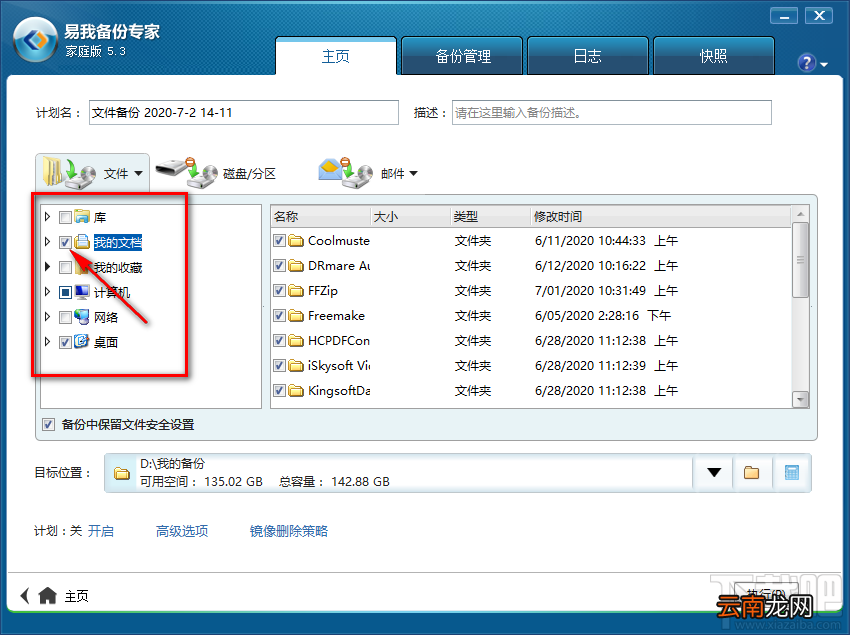This screenshot has width=850, height=635.
Task: Click the 开启 schedule link
Action: (101, 531)
